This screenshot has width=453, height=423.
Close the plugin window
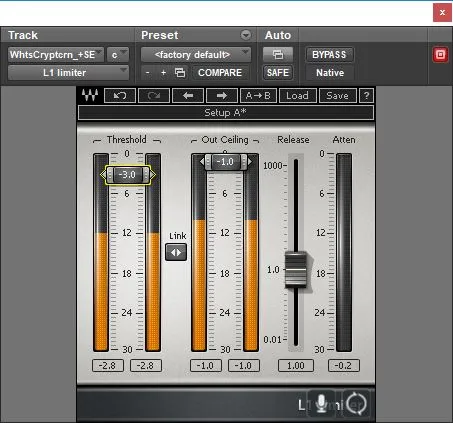tap(442, 13)
